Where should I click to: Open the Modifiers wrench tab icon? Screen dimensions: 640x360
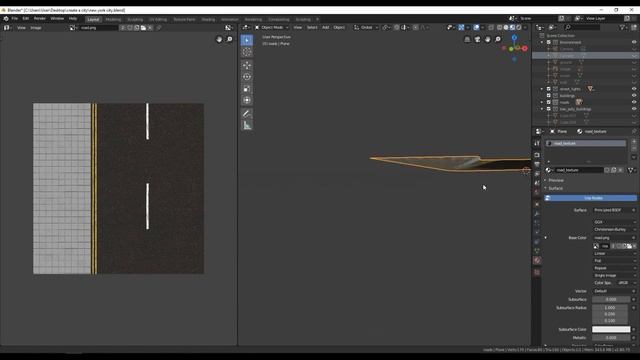coord(537,213)
